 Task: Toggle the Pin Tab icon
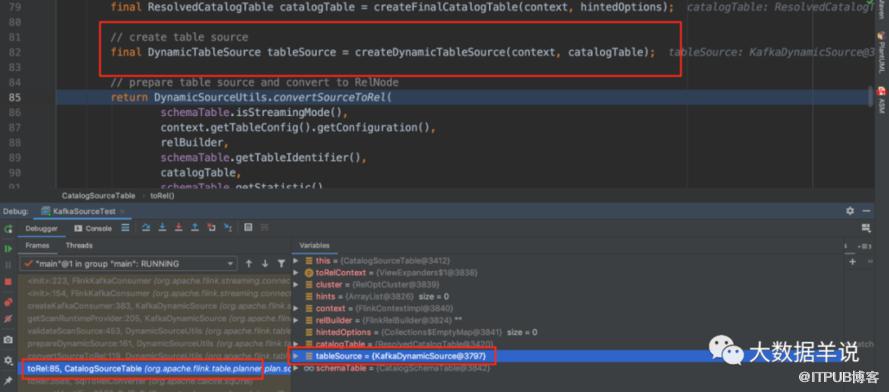coord(8,380)
